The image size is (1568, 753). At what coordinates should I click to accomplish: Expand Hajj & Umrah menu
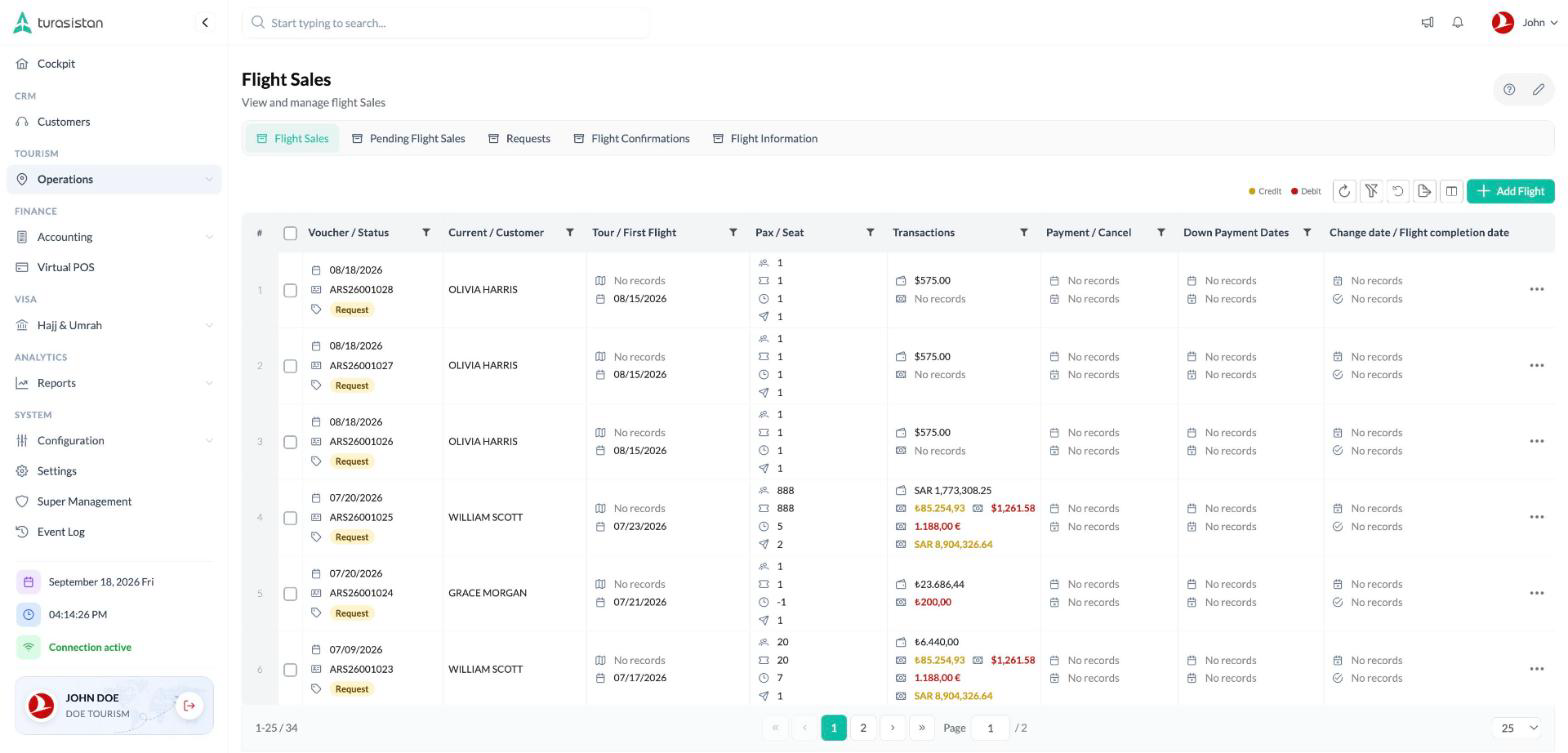(114, 325)
